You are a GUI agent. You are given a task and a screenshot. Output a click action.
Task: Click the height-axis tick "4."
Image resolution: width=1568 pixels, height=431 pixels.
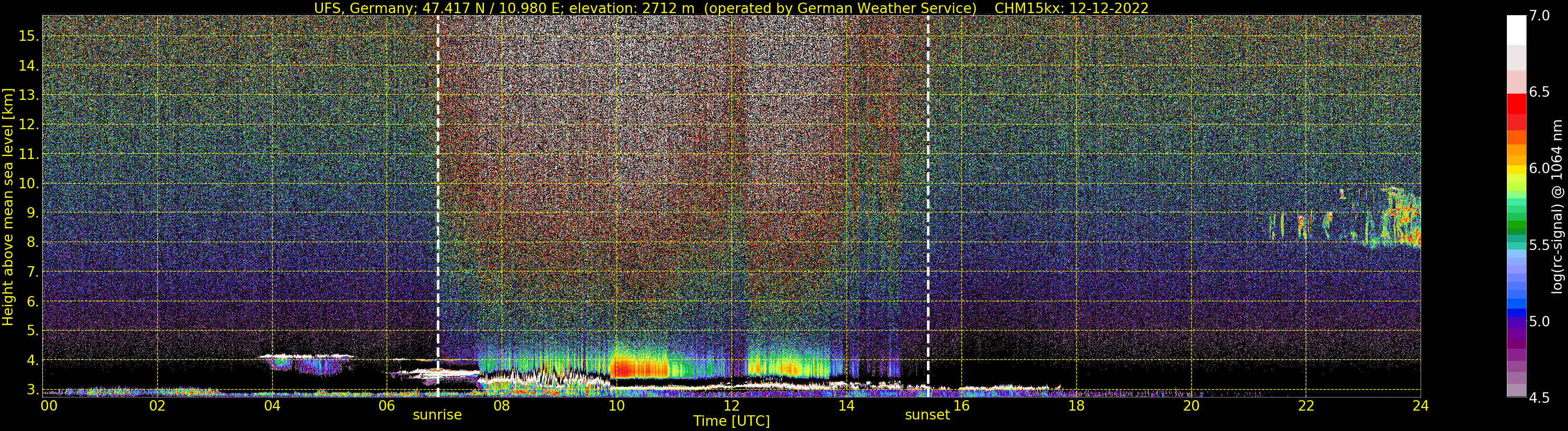33,360
